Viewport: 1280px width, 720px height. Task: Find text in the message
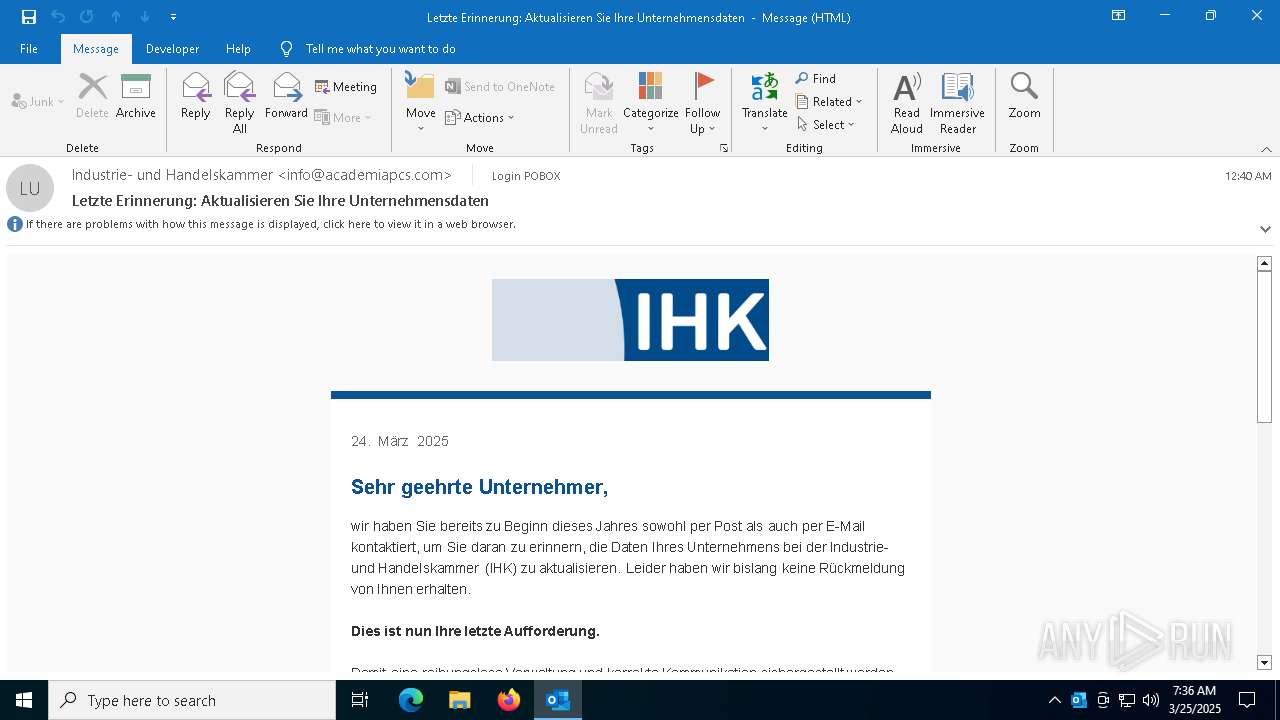click(x=816, y=79)
